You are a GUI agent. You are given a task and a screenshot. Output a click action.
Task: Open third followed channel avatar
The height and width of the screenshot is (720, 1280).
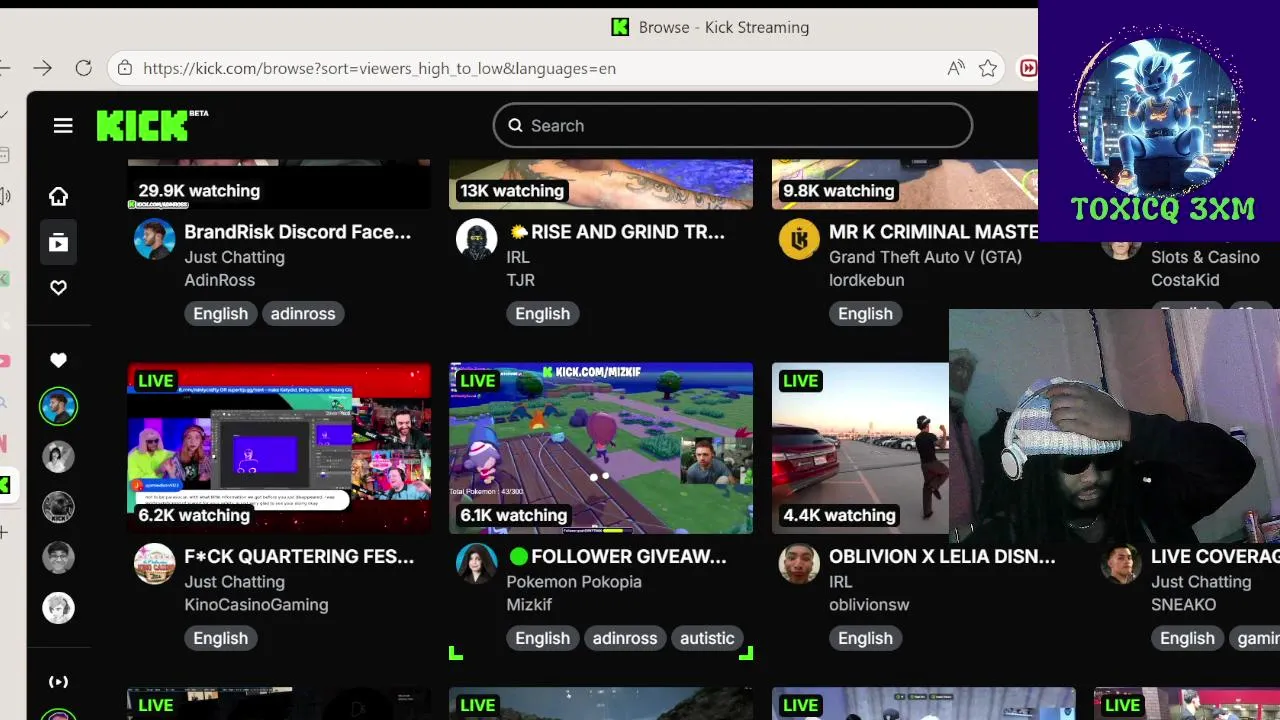point(58,507)
